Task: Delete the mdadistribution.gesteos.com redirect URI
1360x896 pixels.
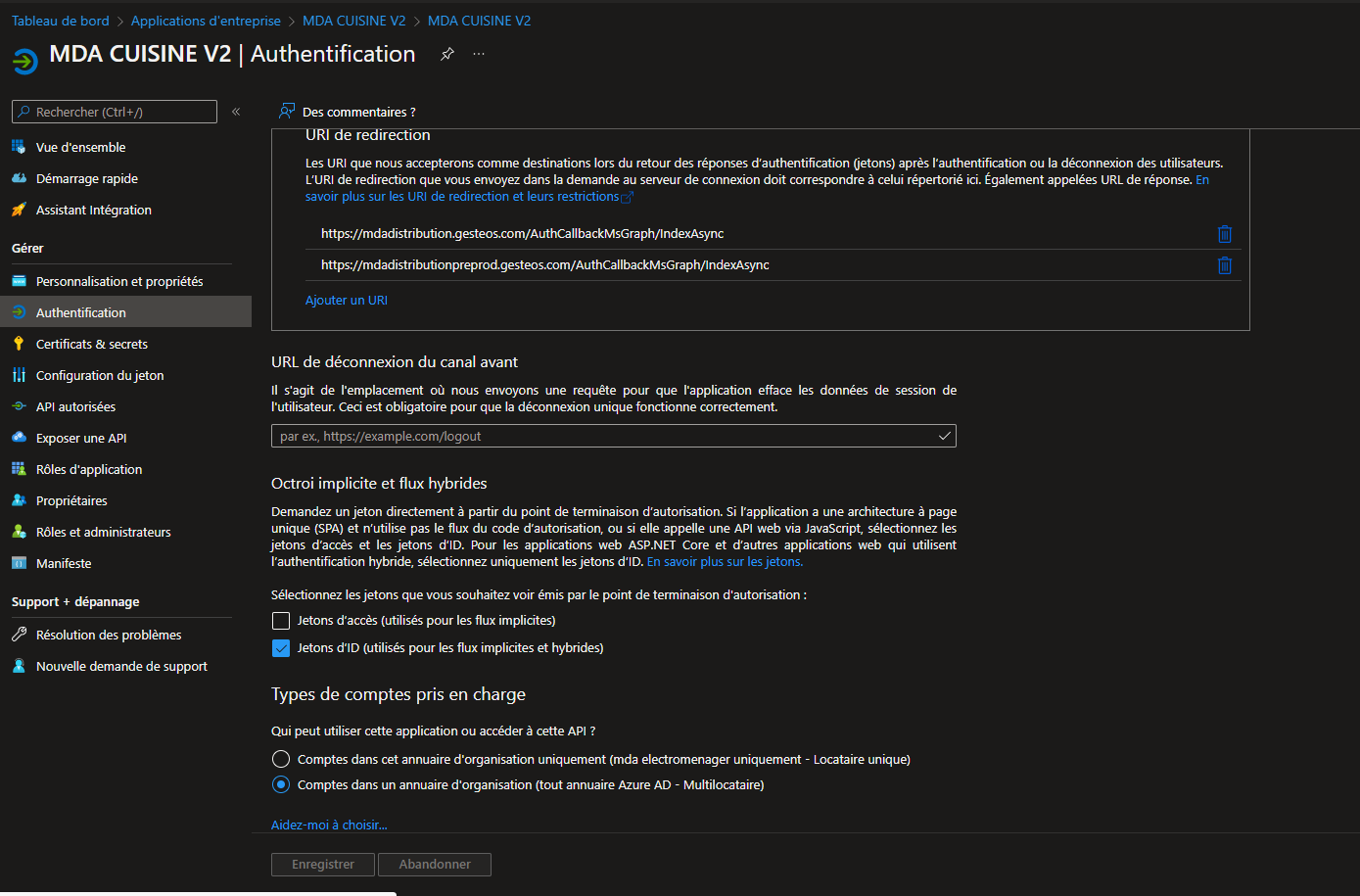Action: [x=1224, y=234]
